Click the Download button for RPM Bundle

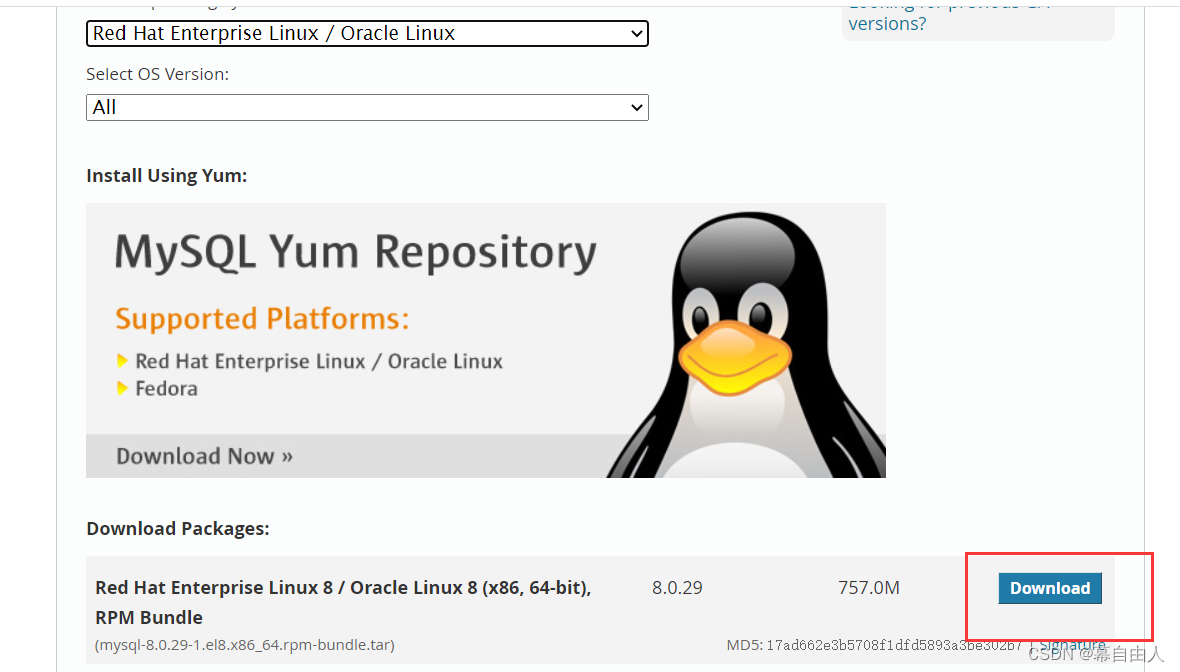(x=1050, y=588)
